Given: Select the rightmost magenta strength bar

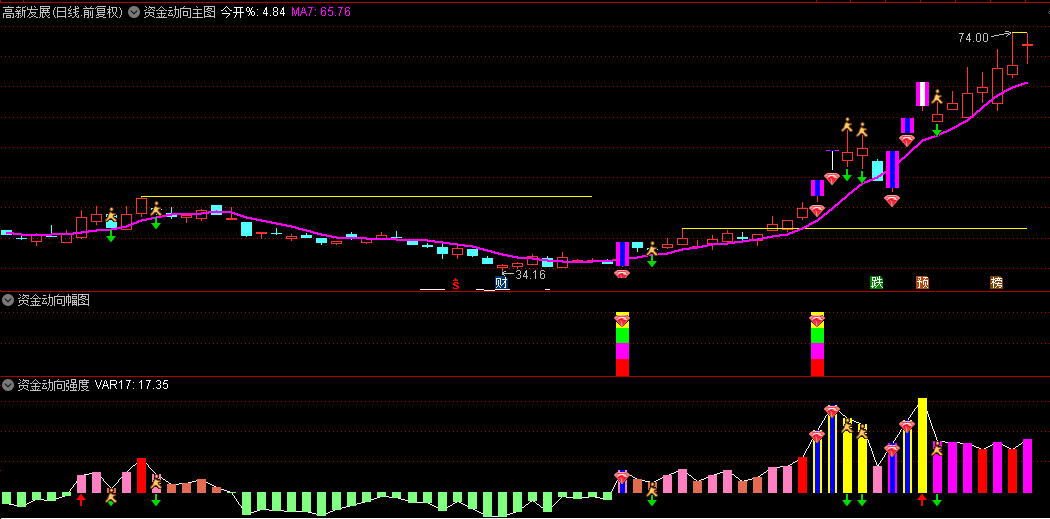Looking at the screenshot, I should click(1027, 466).
